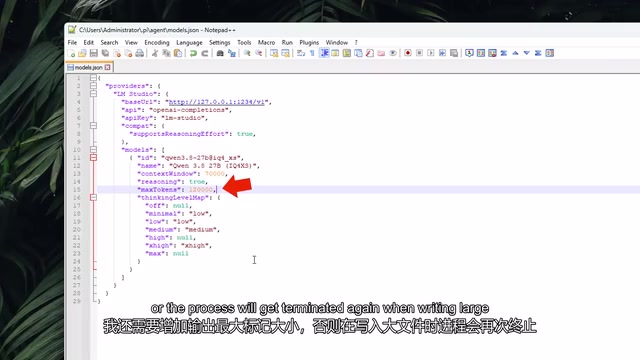Screen dimensions: 640x360
Task: Click "supportsReasoningEffort" key on line 8
Action: 179,134
